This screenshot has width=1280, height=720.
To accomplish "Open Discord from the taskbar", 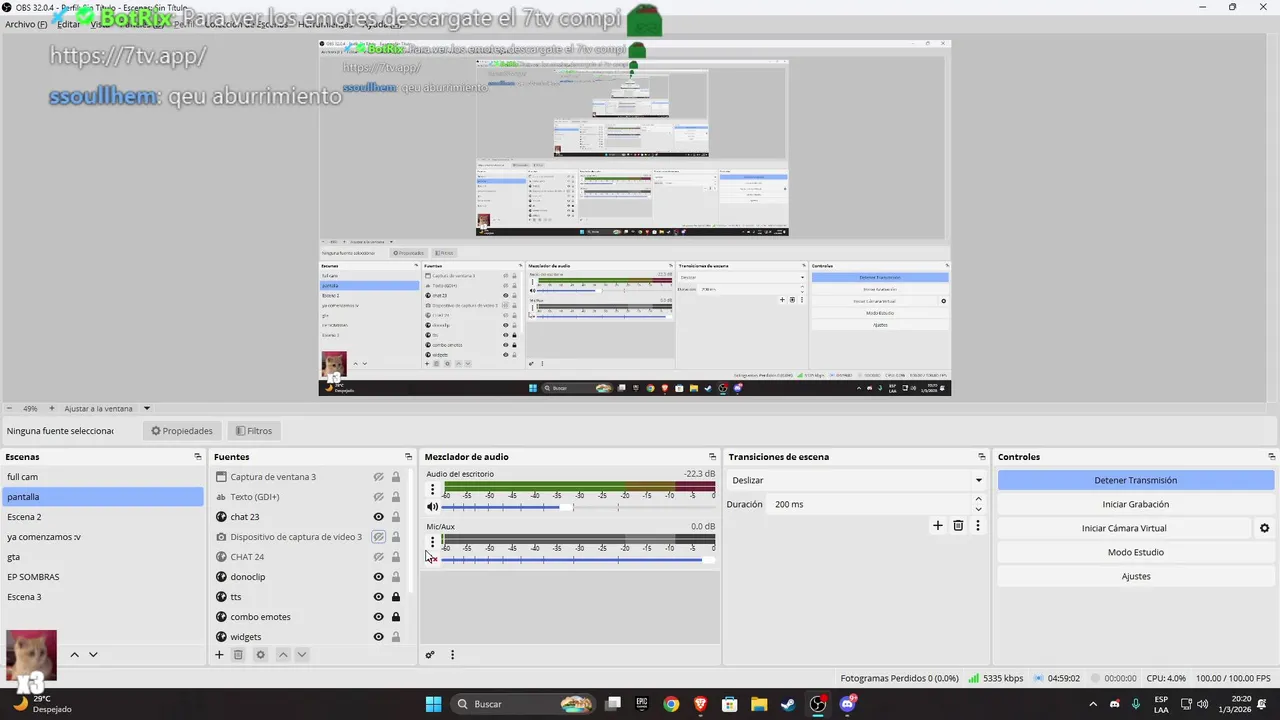I will [848, 704].
